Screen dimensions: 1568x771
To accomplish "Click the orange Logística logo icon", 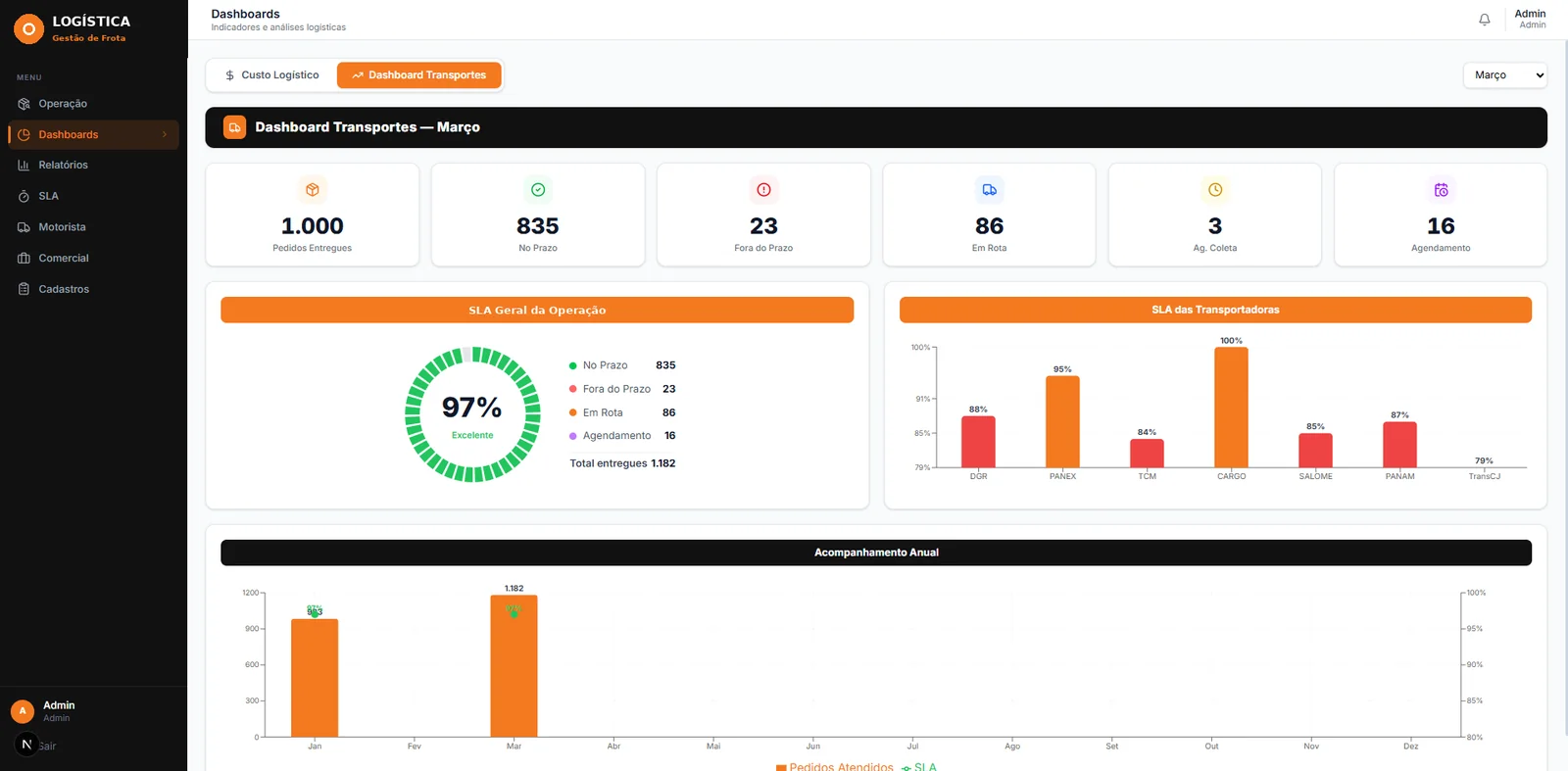I will (x=28, y=29).
